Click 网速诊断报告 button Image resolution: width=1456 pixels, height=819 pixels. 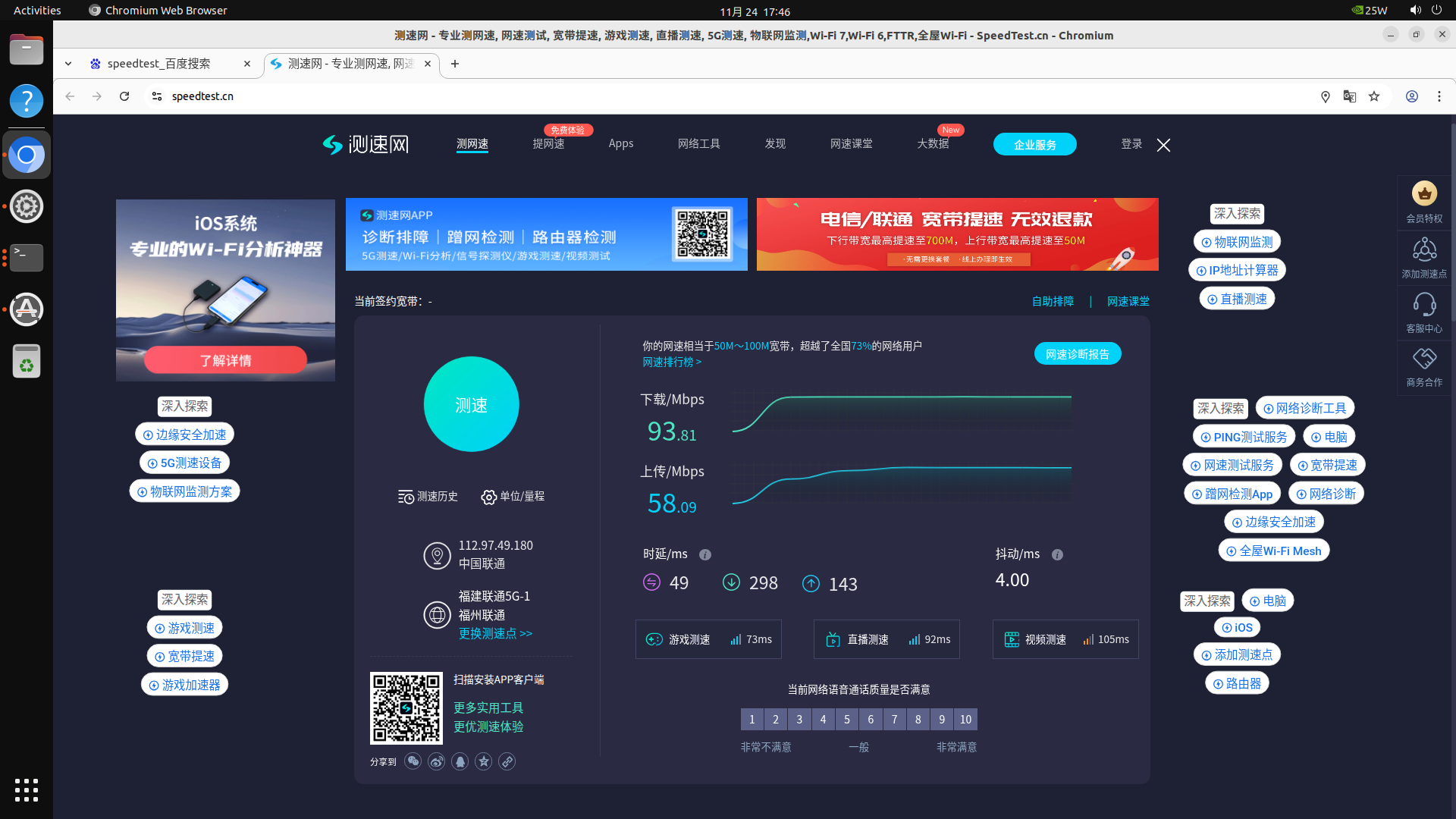[x=1077, y=354]
